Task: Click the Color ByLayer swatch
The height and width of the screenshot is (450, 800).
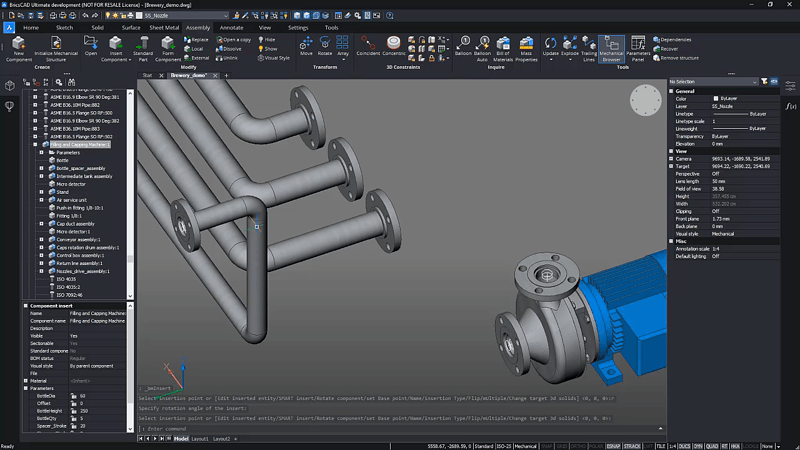Action: click(x=716, y=98)
